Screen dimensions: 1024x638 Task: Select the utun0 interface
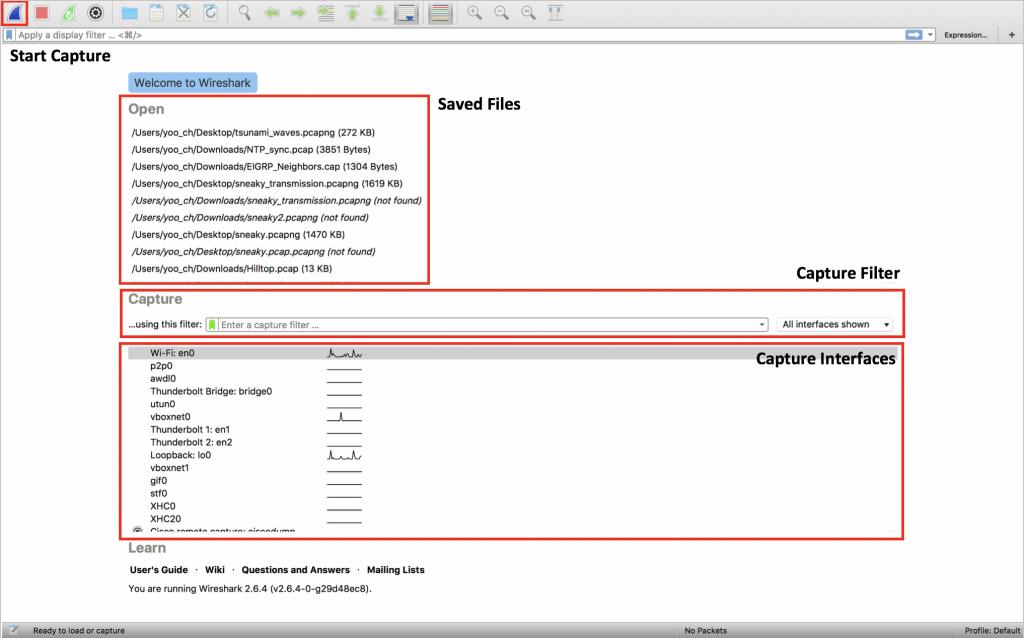513,404
